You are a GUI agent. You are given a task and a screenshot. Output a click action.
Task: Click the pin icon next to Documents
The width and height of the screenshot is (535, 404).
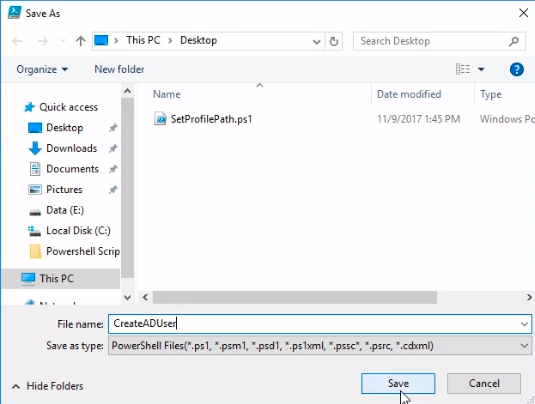[x=113, y=169]
